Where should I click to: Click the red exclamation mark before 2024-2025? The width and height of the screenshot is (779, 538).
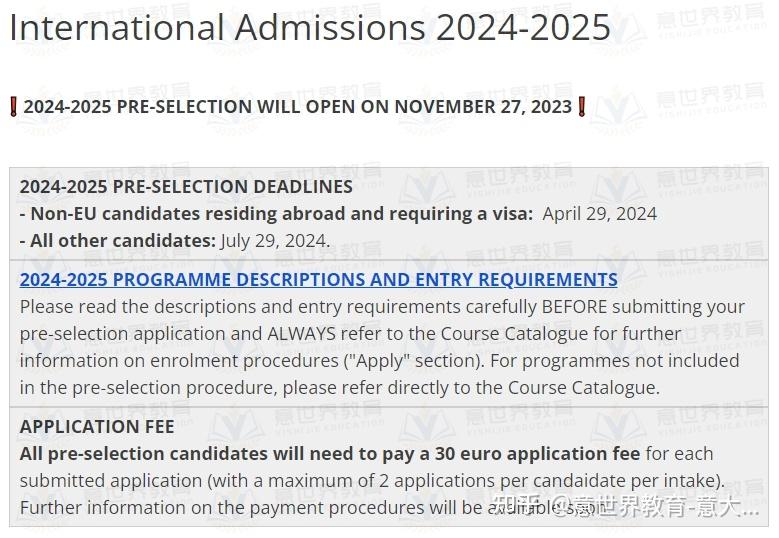pos(13,106)
